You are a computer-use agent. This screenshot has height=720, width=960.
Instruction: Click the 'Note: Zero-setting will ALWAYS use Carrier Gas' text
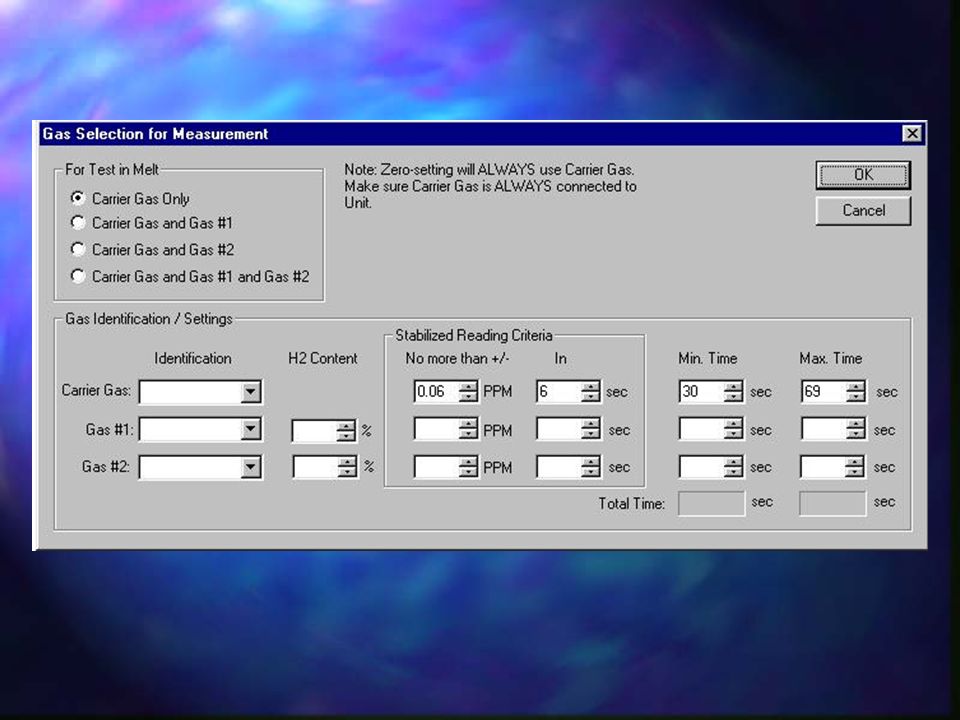[489, 170]
